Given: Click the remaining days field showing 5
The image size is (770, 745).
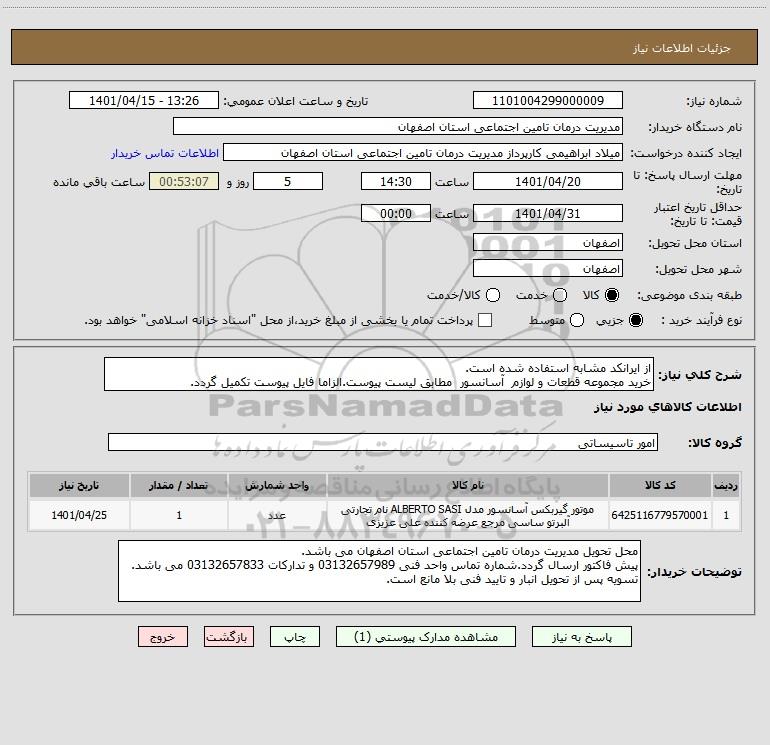Looking at the screenshot, I should [x=288, y=181].
